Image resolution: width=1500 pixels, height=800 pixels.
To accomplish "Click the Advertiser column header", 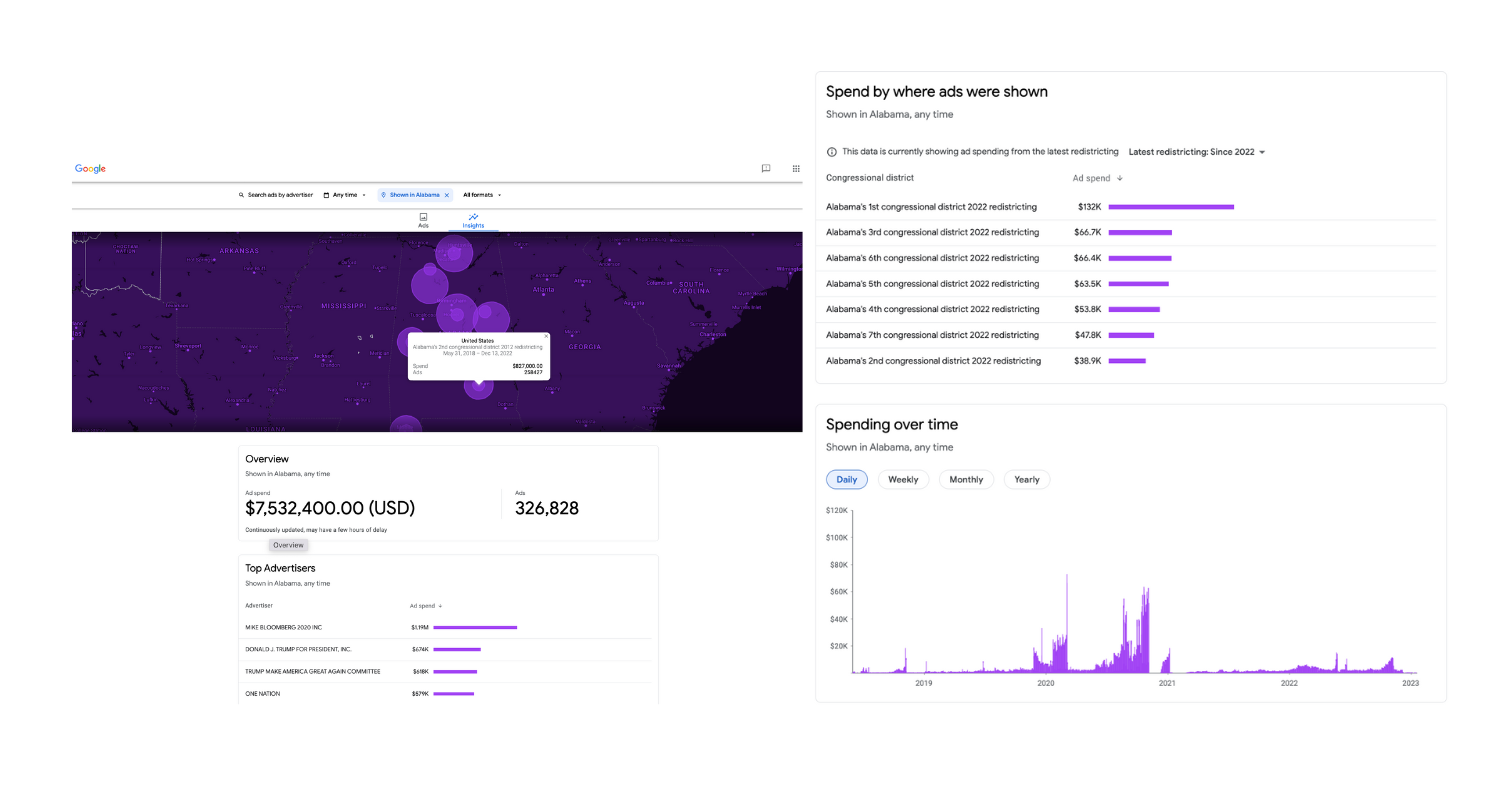I will [x=259, y=606].
